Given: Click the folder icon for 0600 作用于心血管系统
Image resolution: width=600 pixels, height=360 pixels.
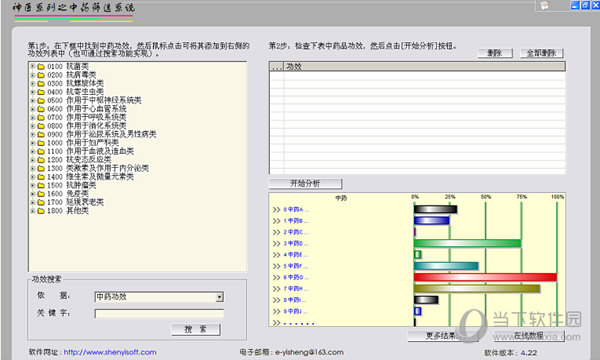Looking at the screenshot, I should (41, 109).
